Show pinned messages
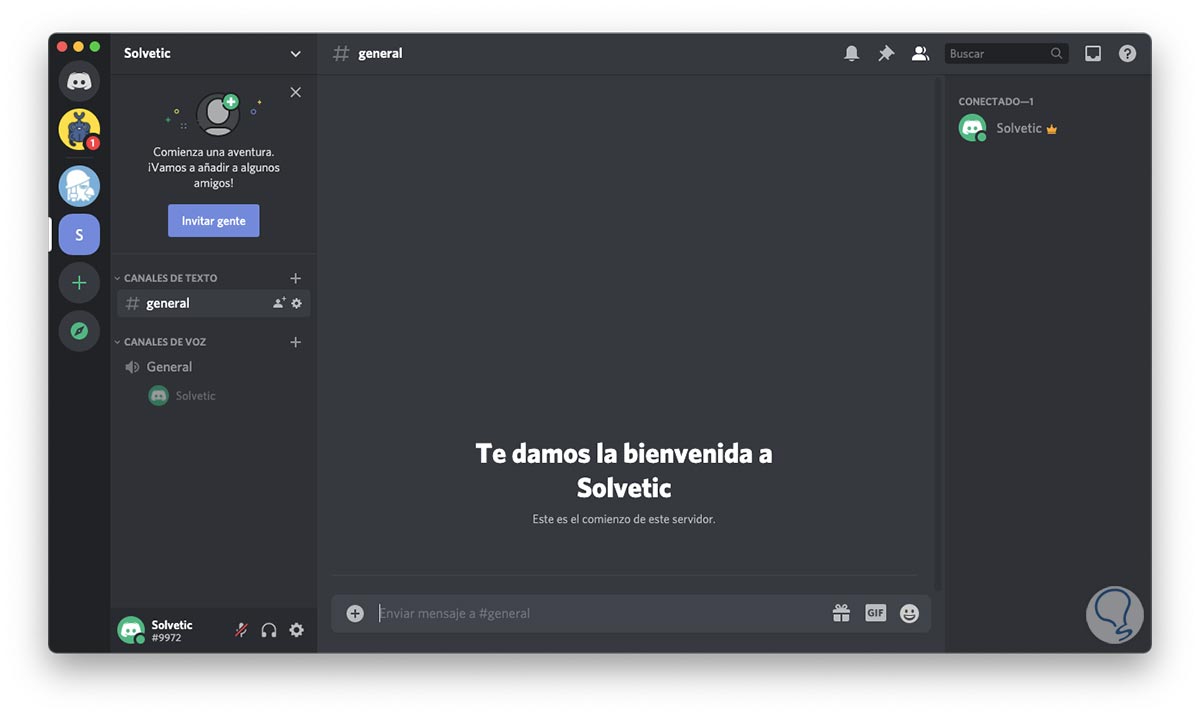The image size is (1200, 717). [x=886, y=54]
